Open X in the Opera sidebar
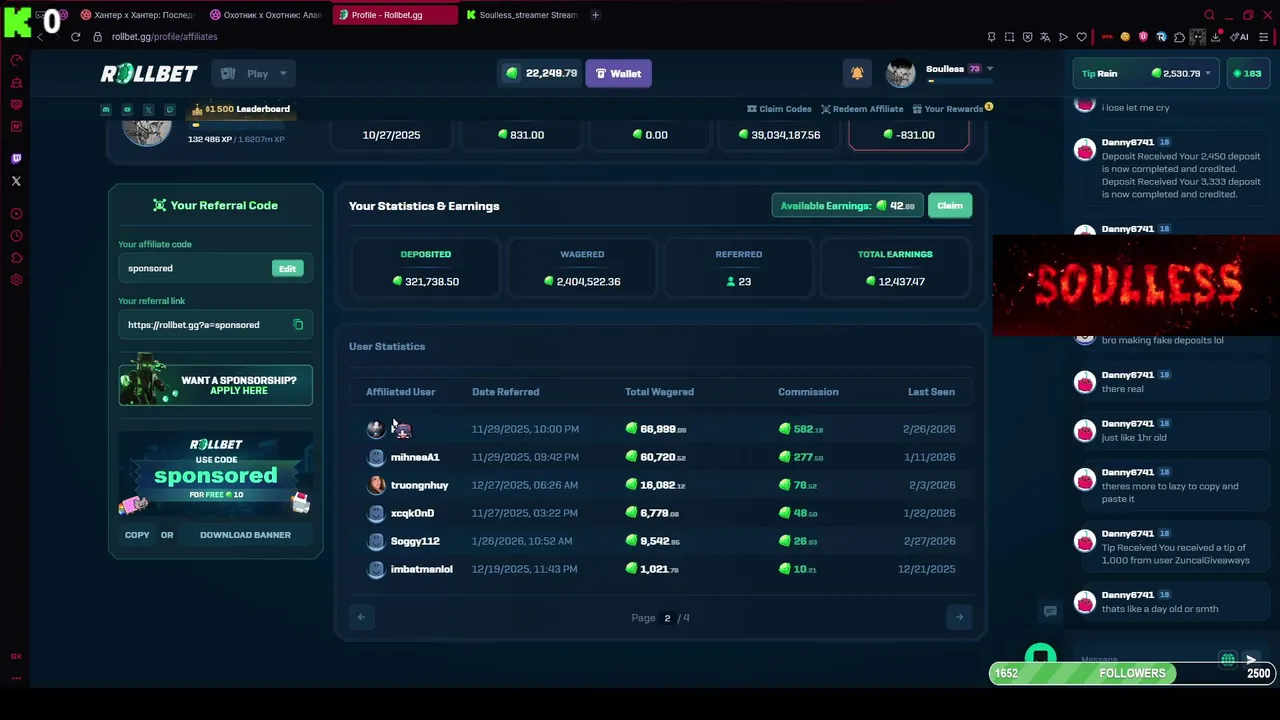Viewport: 1280px width, 720px height. click(x=16, y=181)
